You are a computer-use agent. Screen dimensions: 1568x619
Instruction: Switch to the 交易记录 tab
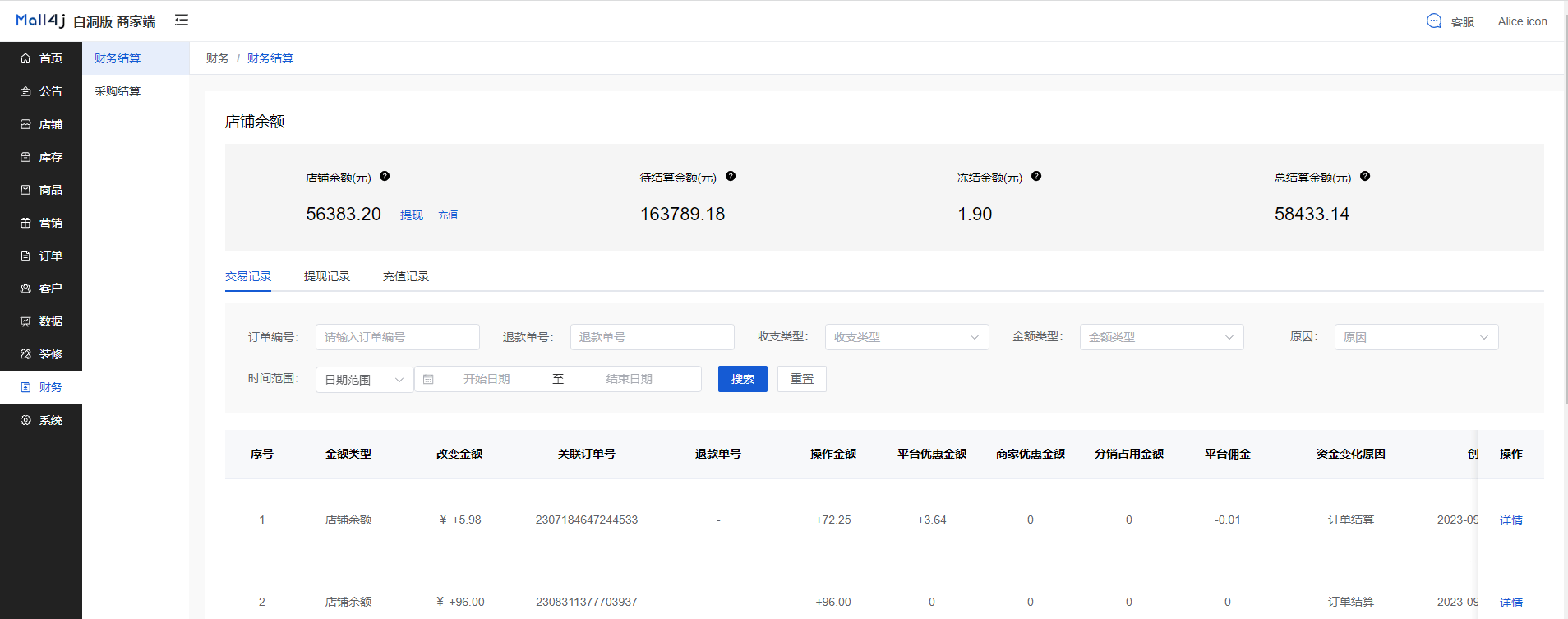click(248, 276)
